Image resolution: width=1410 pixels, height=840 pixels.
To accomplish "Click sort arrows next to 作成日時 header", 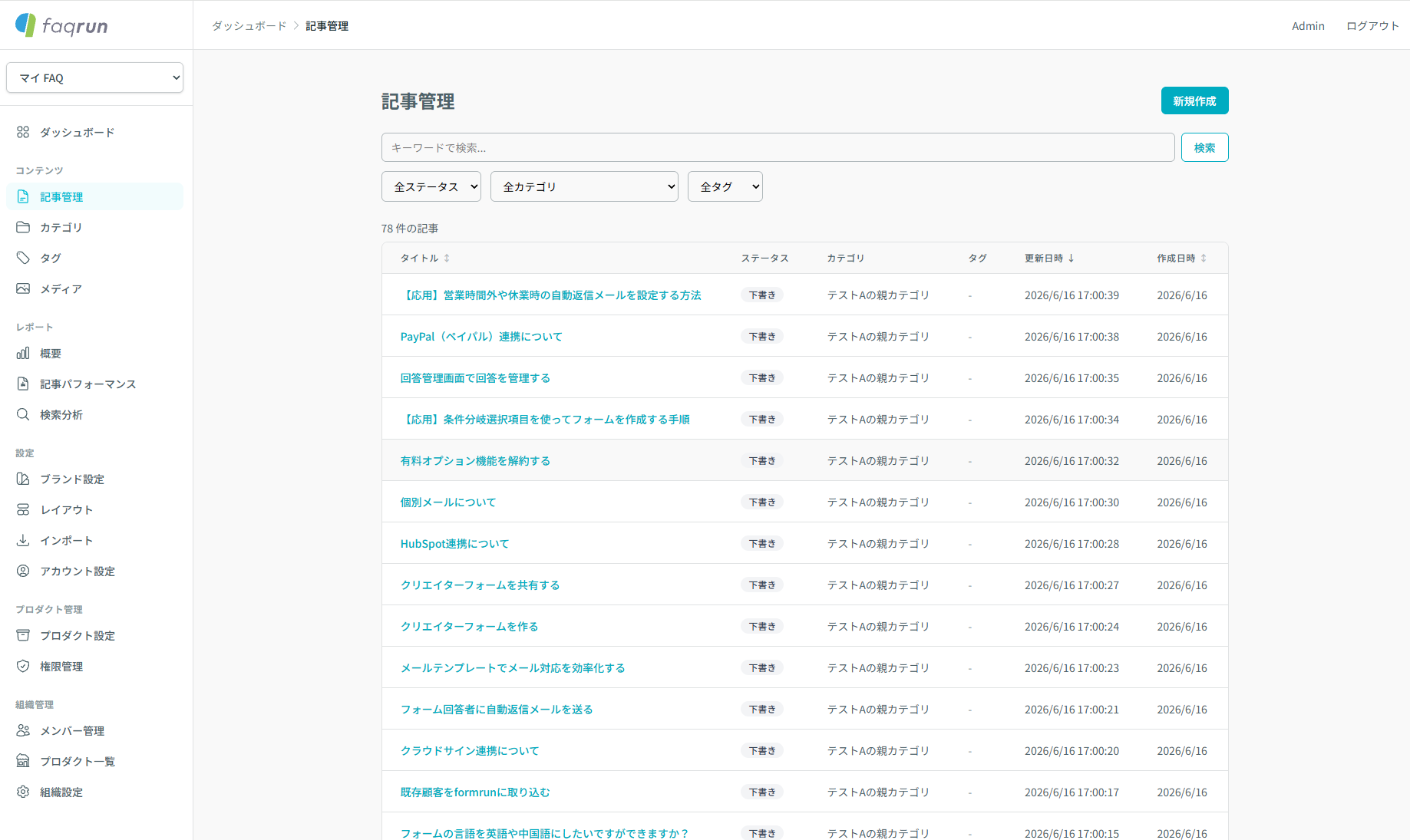I will click(1204, 258).
